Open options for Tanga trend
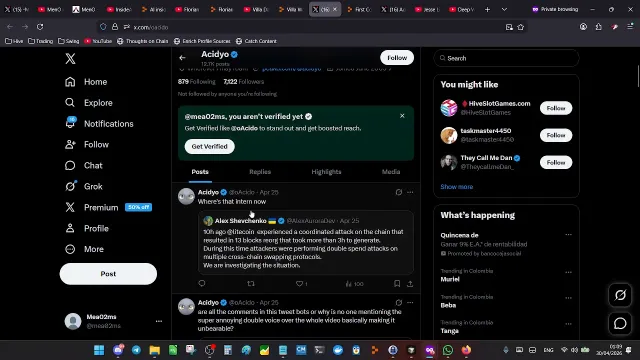640x360 pixels. tap(568, 324)
